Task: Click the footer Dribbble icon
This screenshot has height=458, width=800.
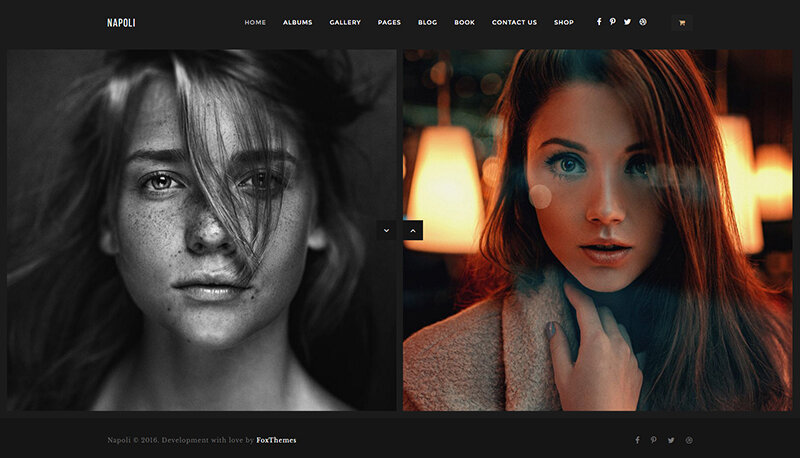Action: 689,440
